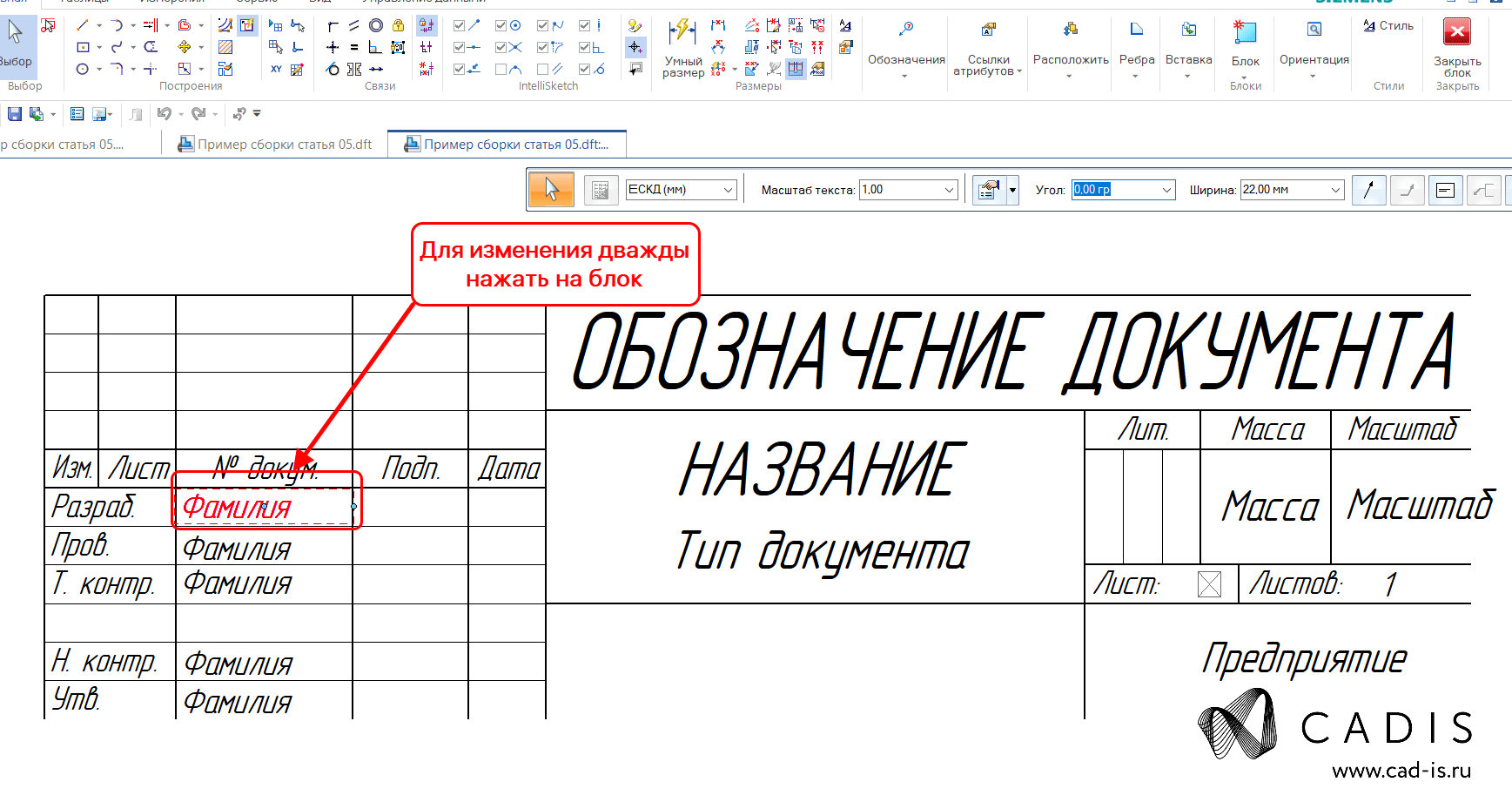The height and width of the screenshot is (802, 1512).
Task: Choose the Rectangle tool icon
Action: click(x=83, y=47)
